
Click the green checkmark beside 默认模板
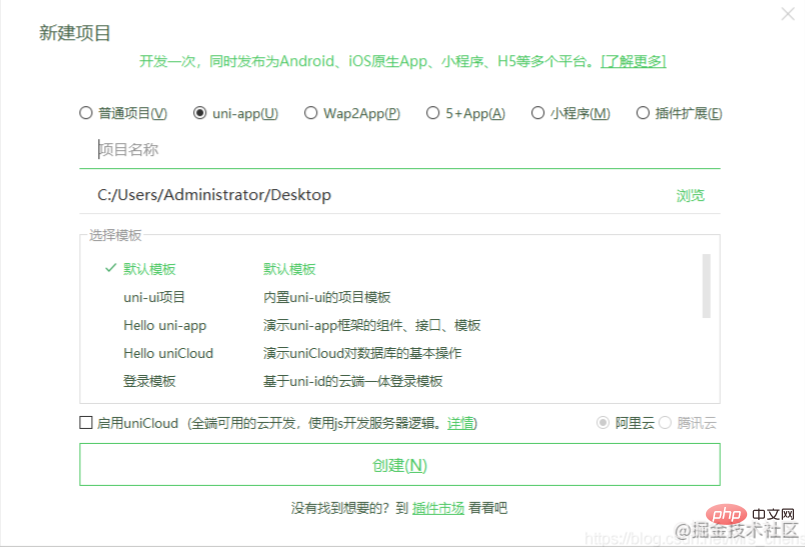point(110,268)
